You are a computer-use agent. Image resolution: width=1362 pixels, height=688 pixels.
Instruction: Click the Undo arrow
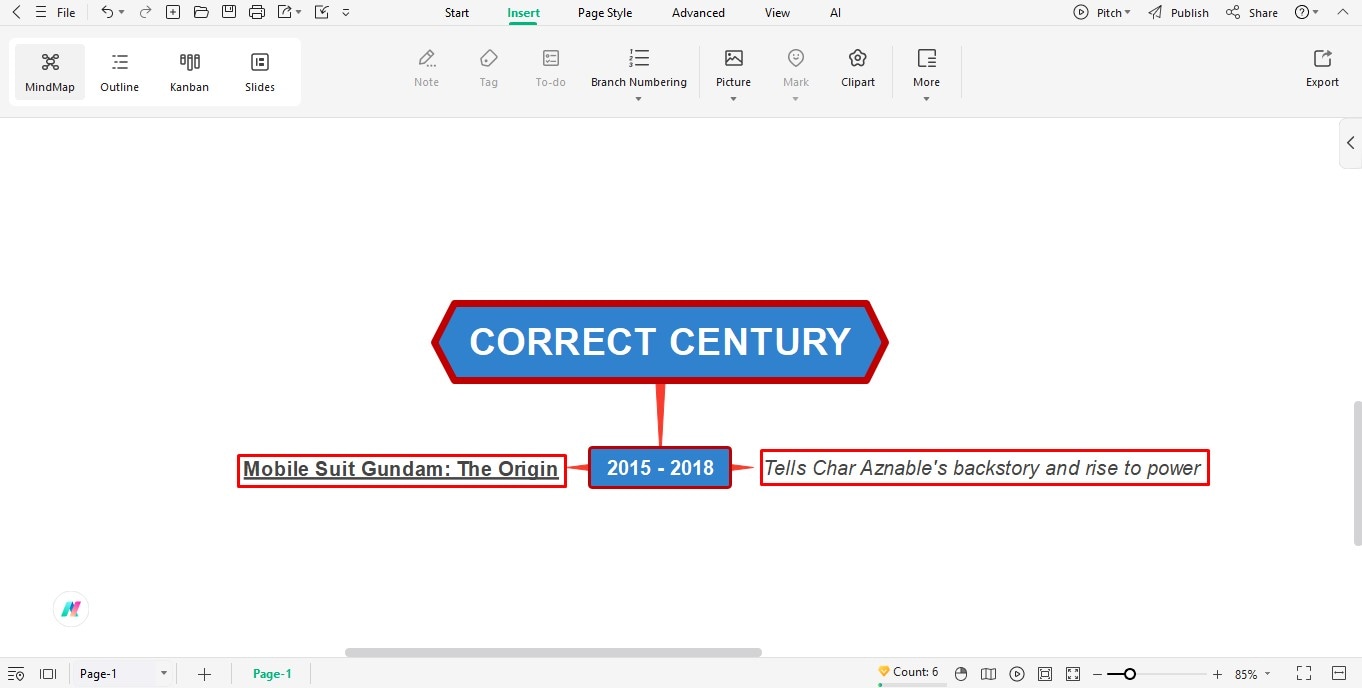tap(107, 12)
